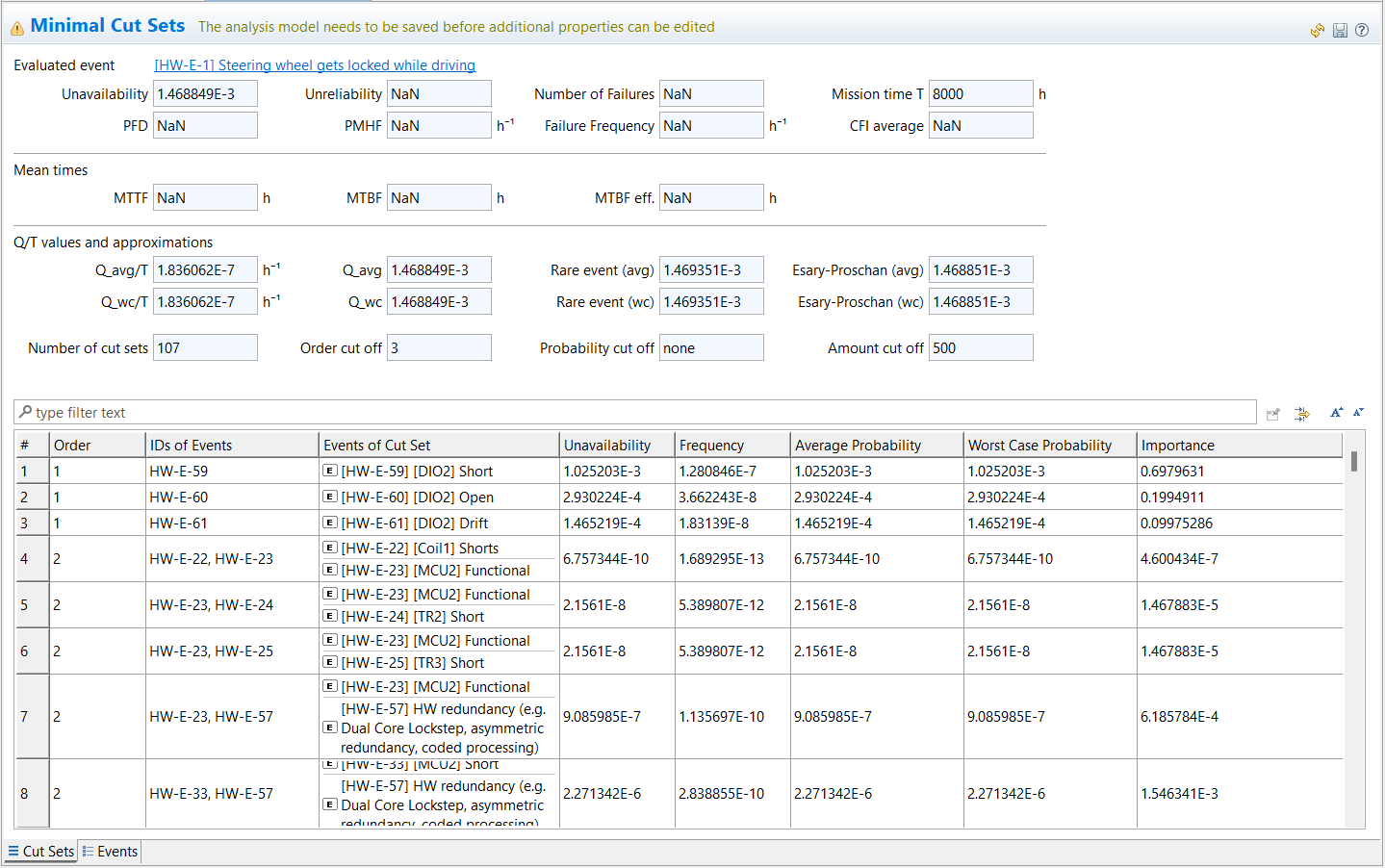Click the event icon for [HW-E-61] [DIO2] Drift

click(x=330, y=523)
